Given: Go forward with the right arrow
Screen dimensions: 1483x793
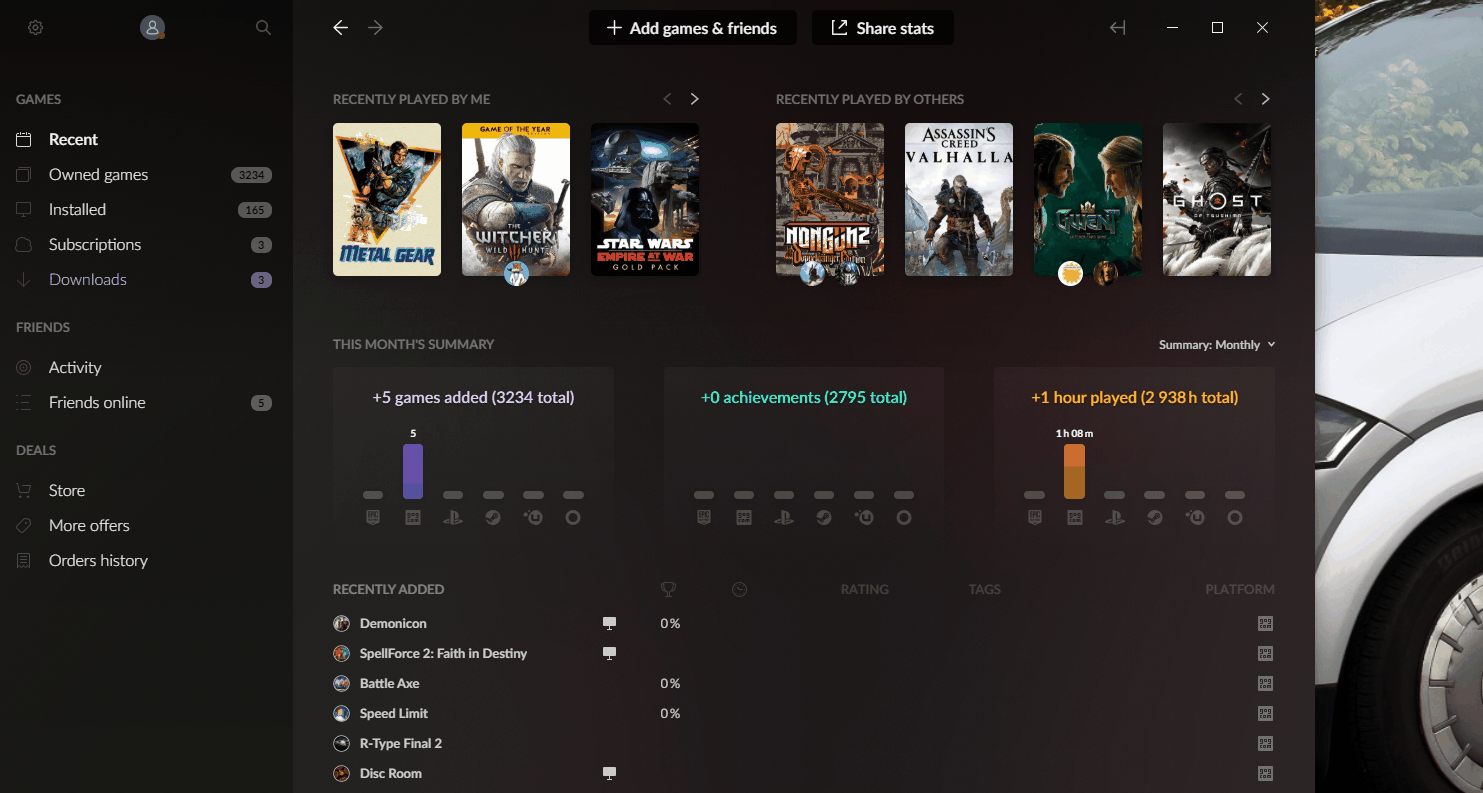Looking at the screenshot, I should tap(375, 28).
